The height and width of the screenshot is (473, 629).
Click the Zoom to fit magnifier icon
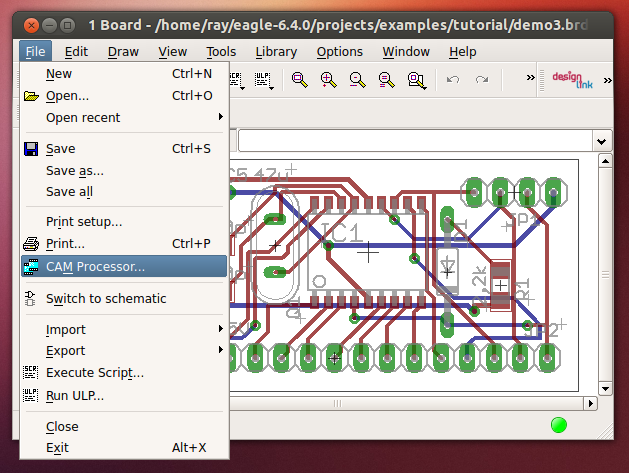tap(299, 80)
